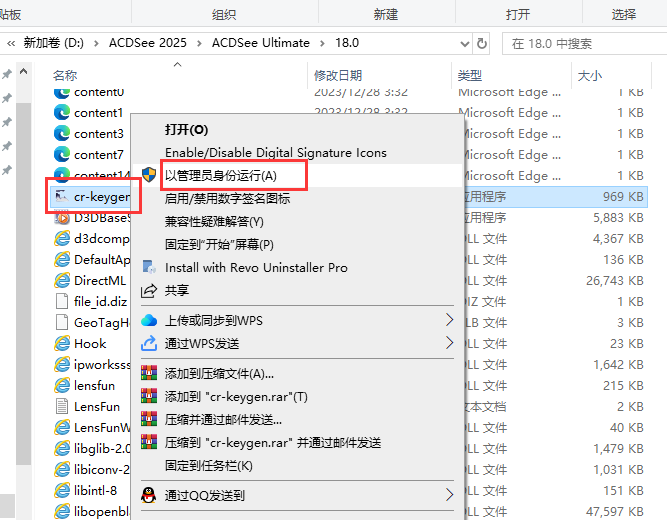The image size is (667, 520).
Task: Click the cr-keygen application icon
Action: (x=62, y=197)
